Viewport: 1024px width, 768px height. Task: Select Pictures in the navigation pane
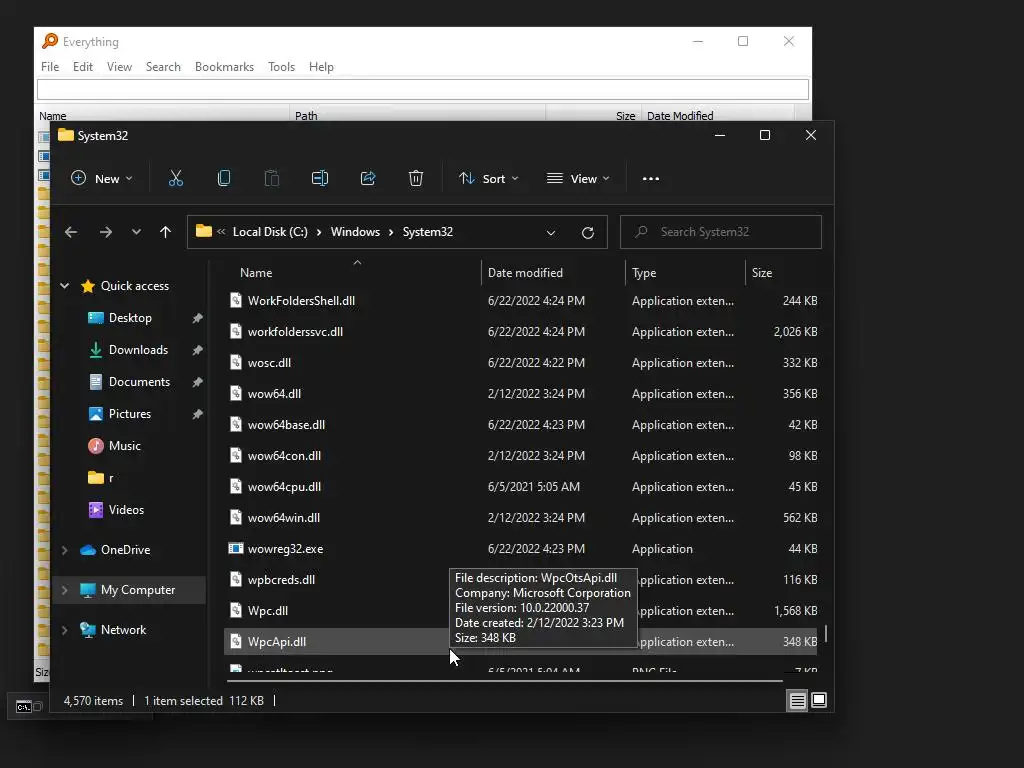click(129, 414)
